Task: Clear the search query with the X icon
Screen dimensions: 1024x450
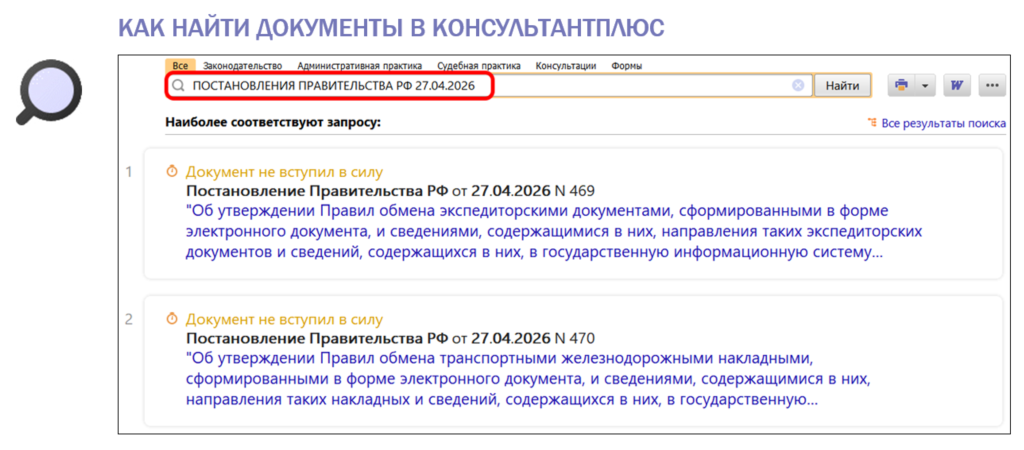Action: point(798,86)
